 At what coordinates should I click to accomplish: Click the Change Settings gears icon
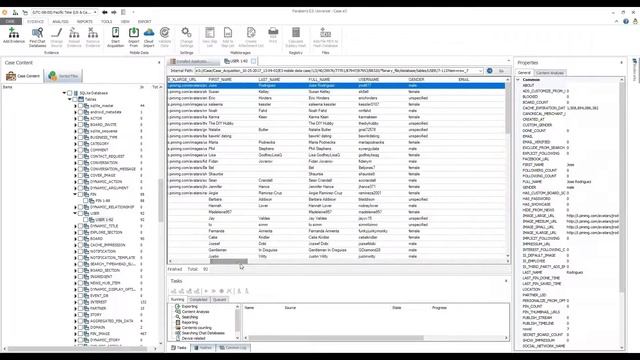pos(186,32)
